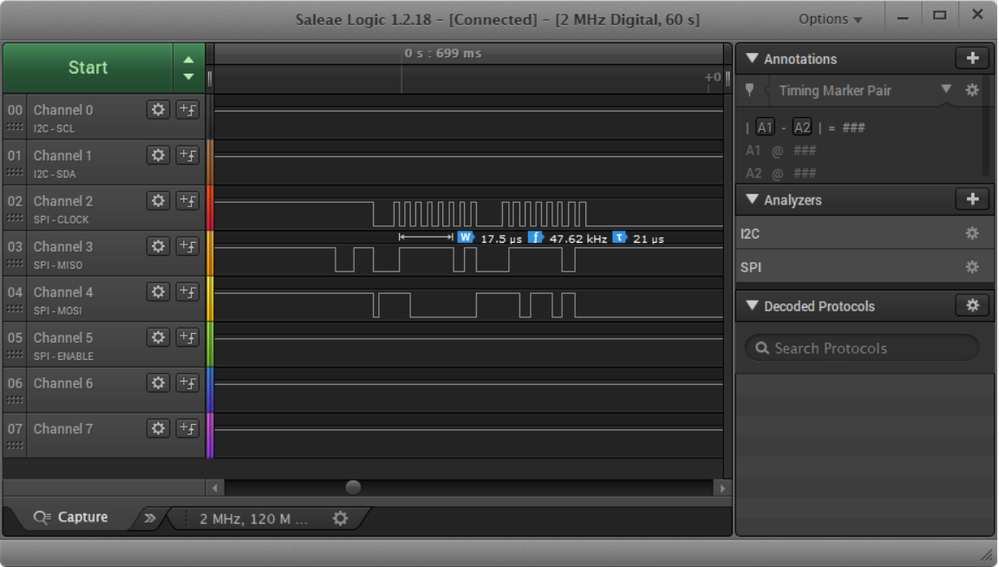This screenshot has width=999, height=567.
Task: Click the horizontal scrollbar thumb
Action: 353,487
